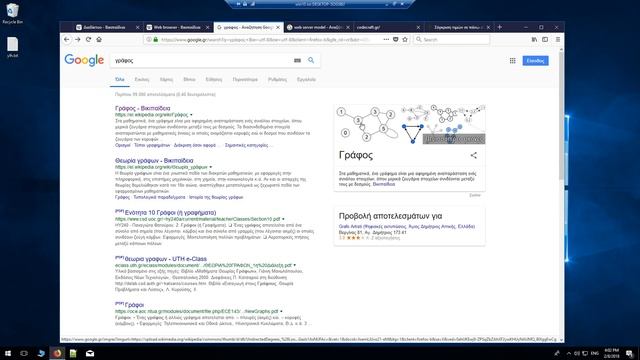
Task: Expand options arrow beside csd.uoc.gr result URL
Action: [x=283, y=219]
